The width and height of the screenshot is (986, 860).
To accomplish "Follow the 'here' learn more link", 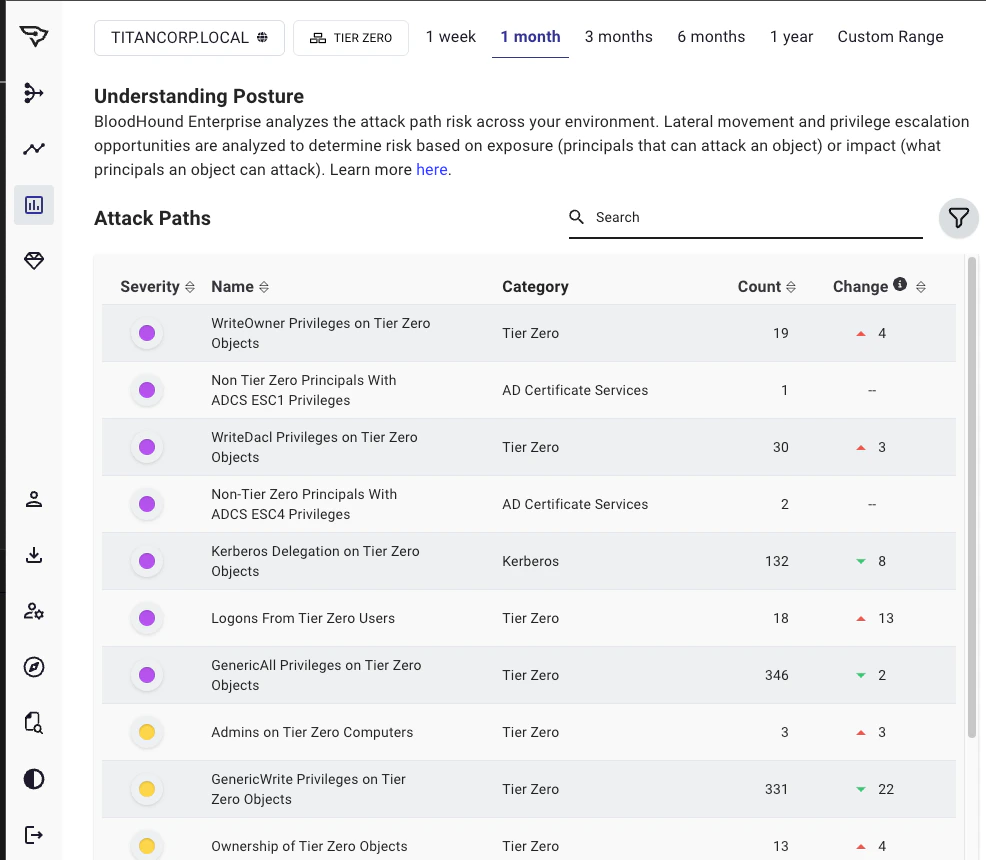I will tap(431, 170).
